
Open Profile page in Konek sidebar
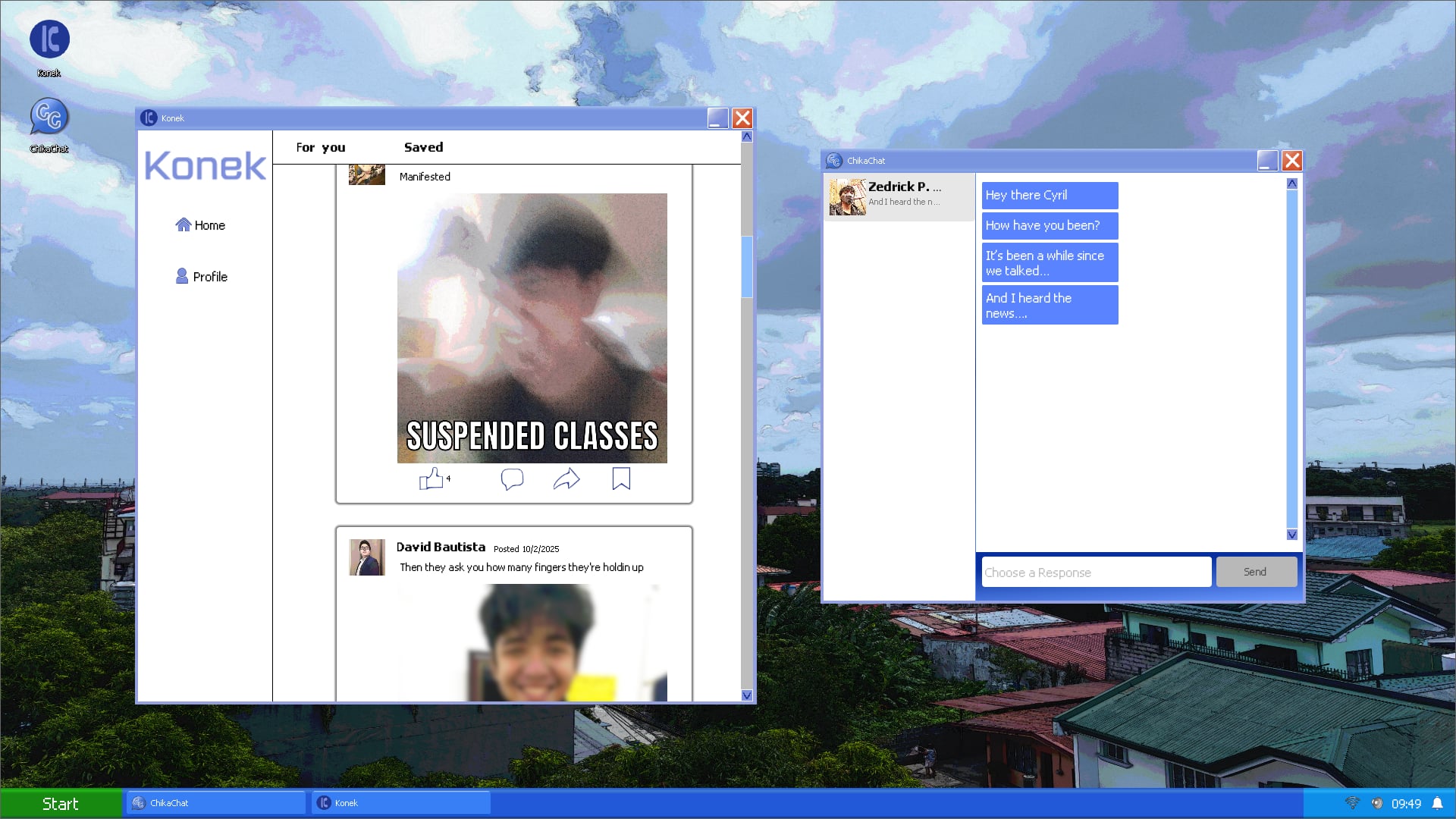point(202,277)
